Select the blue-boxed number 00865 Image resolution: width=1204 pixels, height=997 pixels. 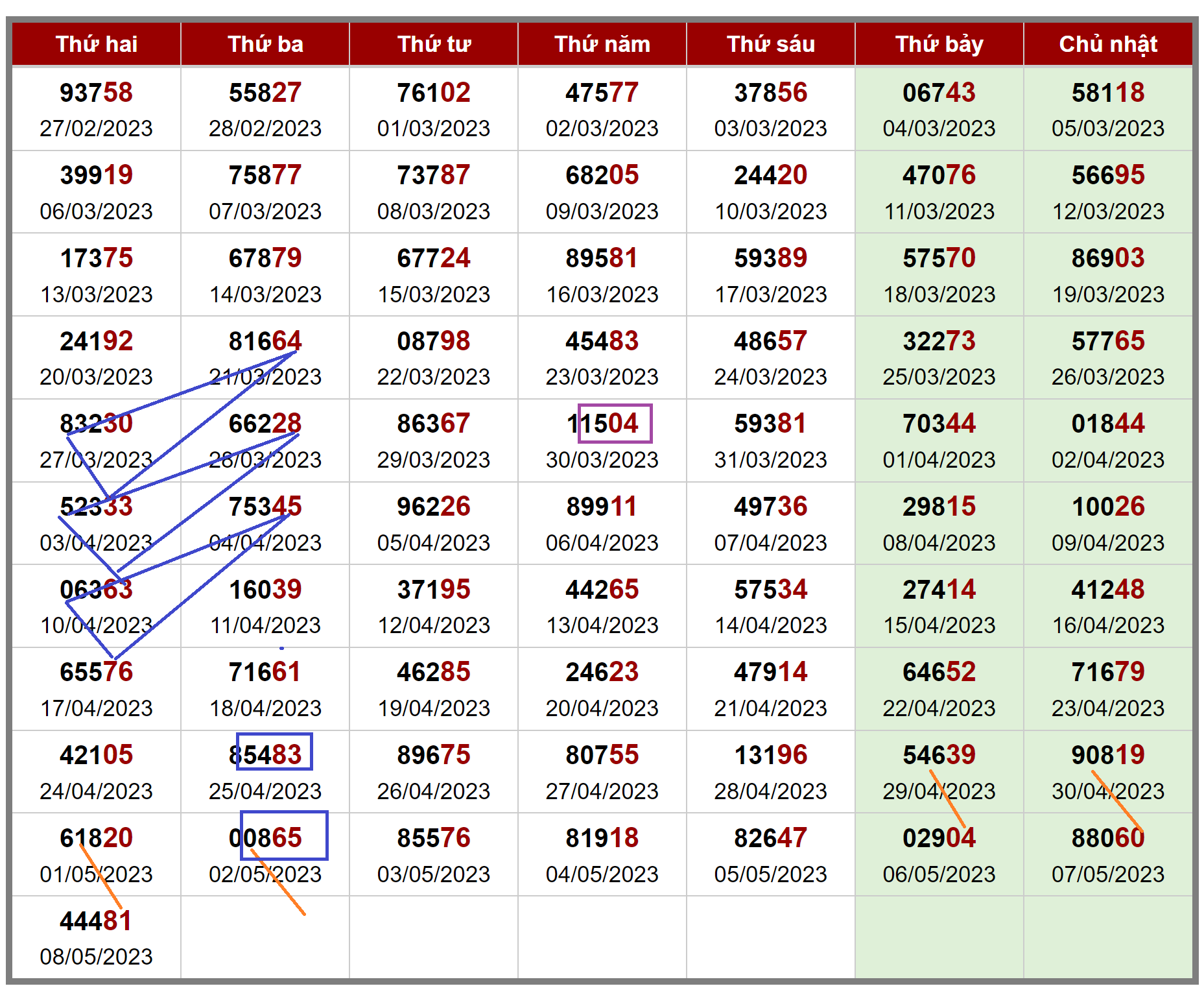(265, 837)
